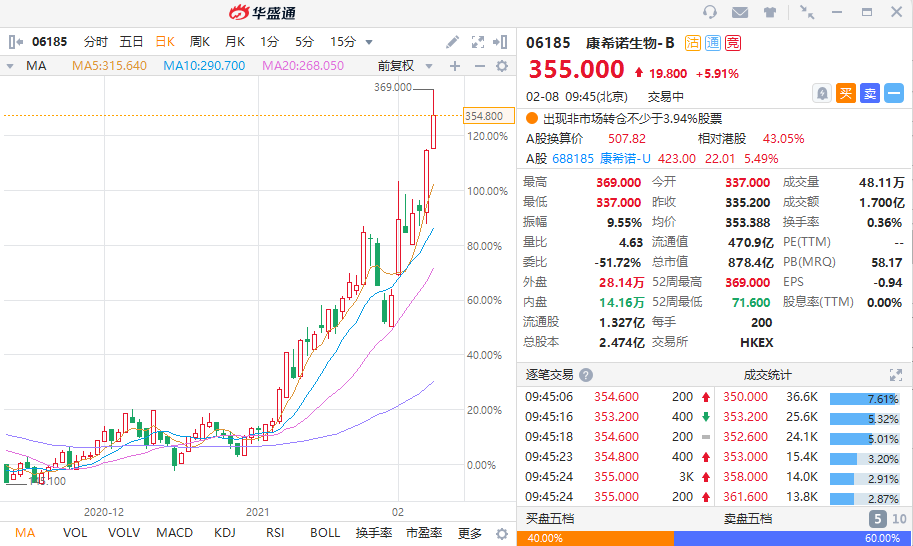Click stock code 06185 in toolbar

[49, 42]
